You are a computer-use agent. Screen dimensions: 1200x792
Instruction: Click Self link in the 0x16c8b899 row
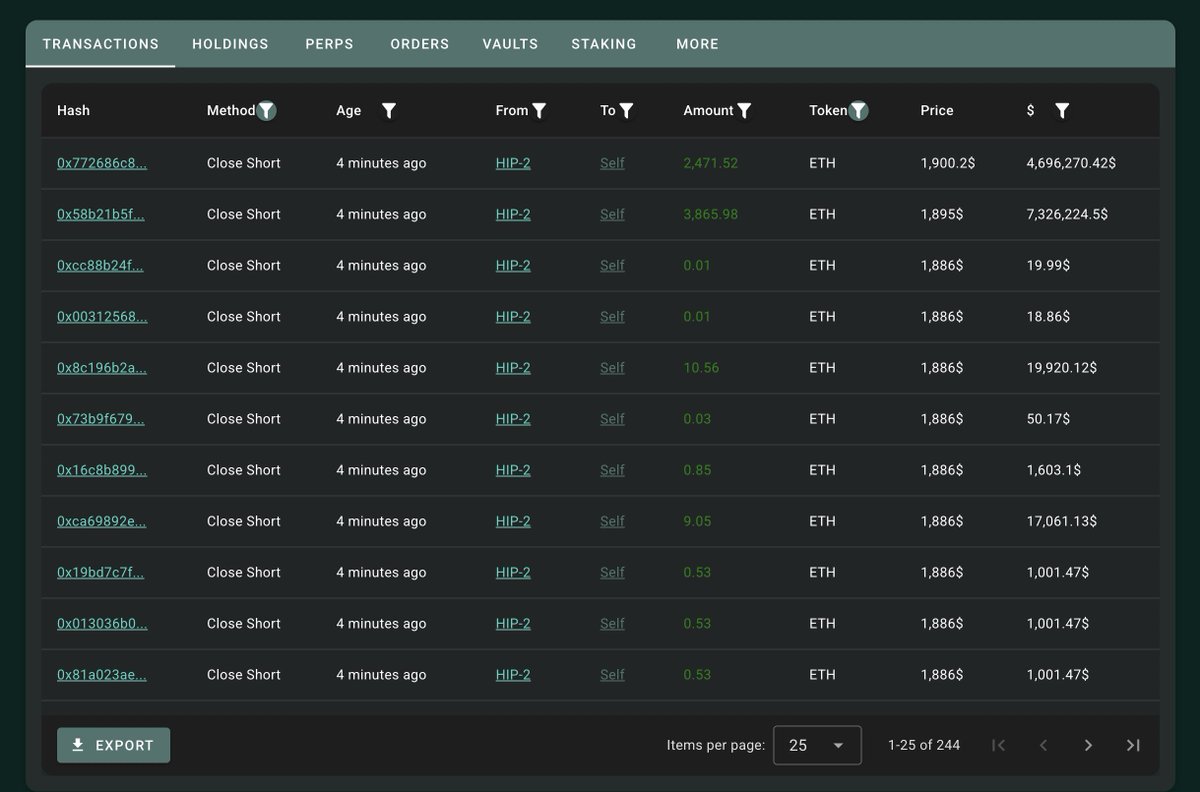(612, 469)
